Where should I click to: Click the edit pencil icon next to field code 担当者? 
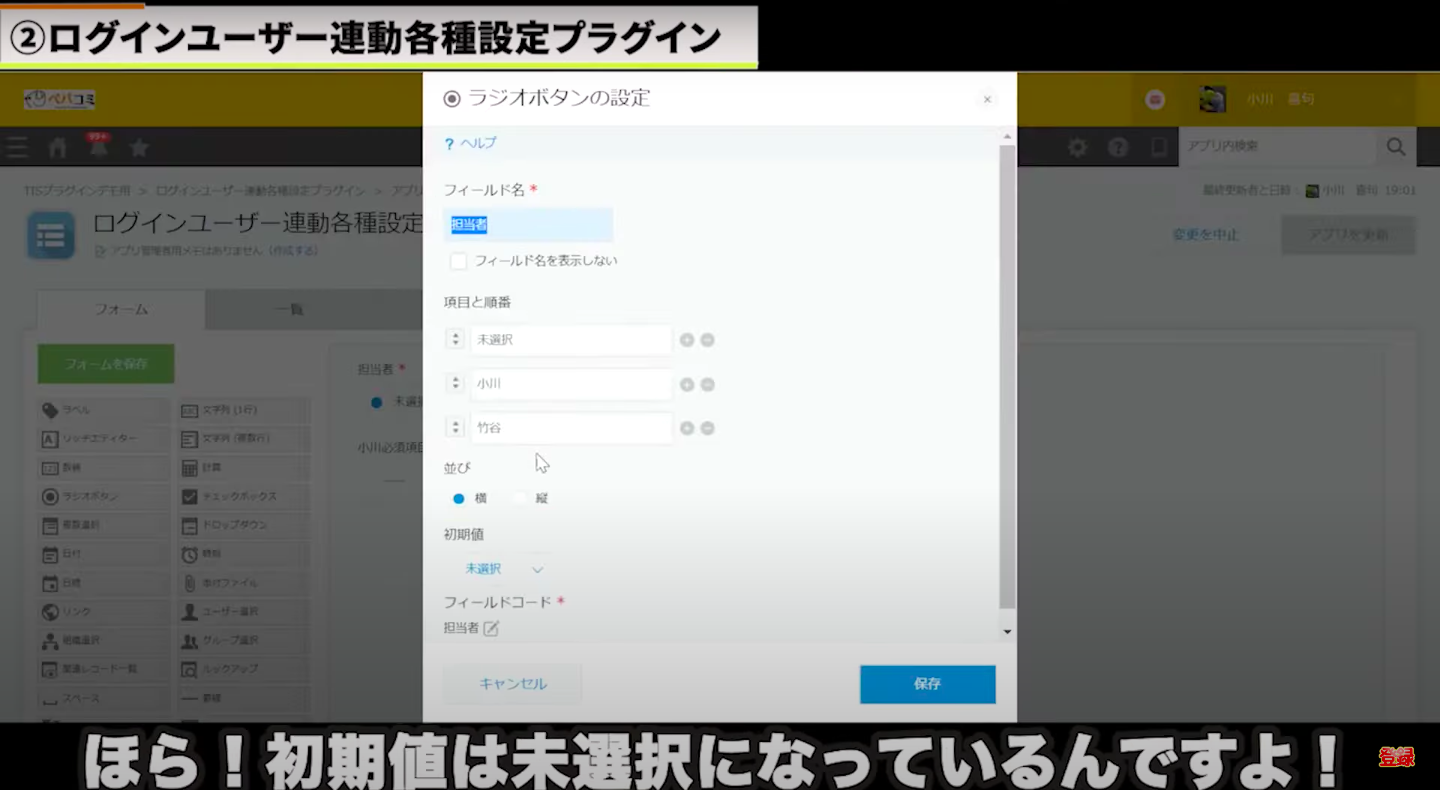point(491,628)
